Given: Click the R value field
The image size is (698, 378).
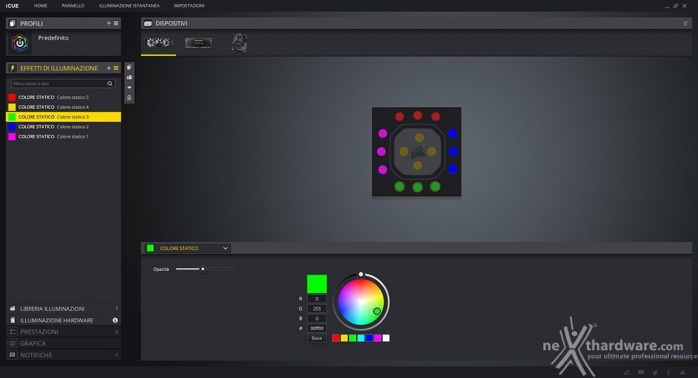Looking at the screenshot, I should [x=317, y=299].
